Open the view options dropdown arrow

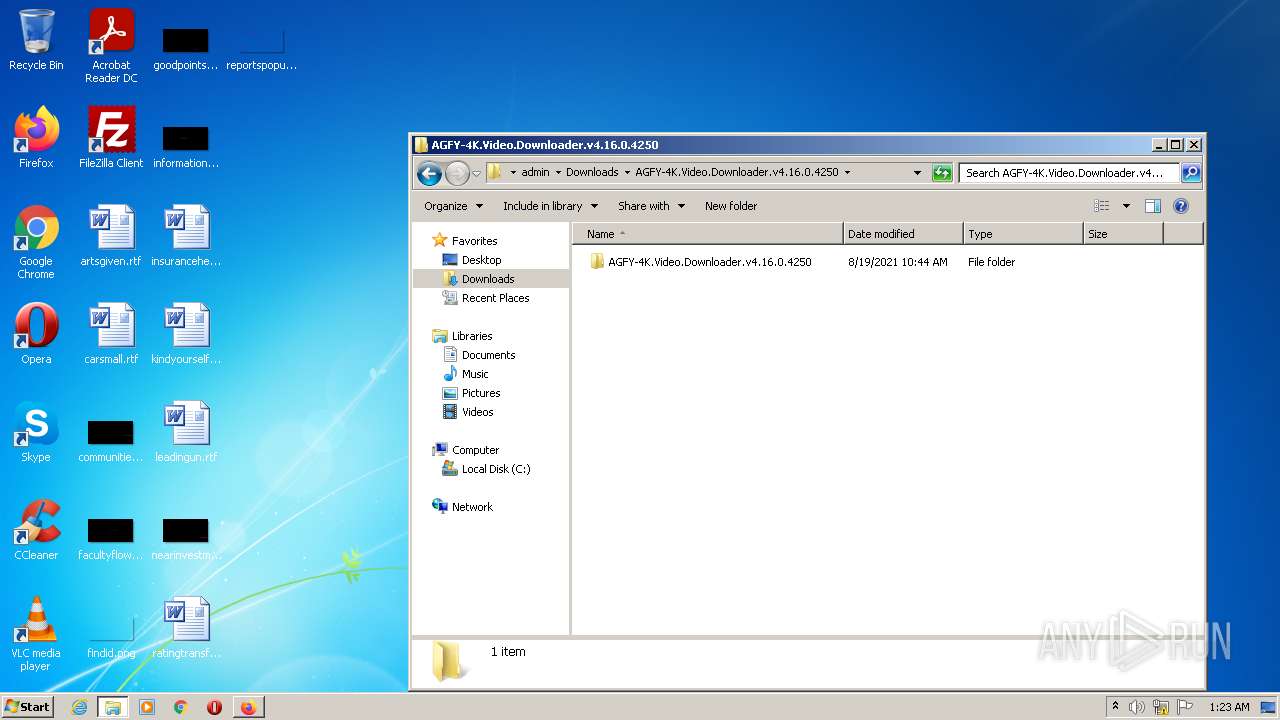tap(1126, 206)
